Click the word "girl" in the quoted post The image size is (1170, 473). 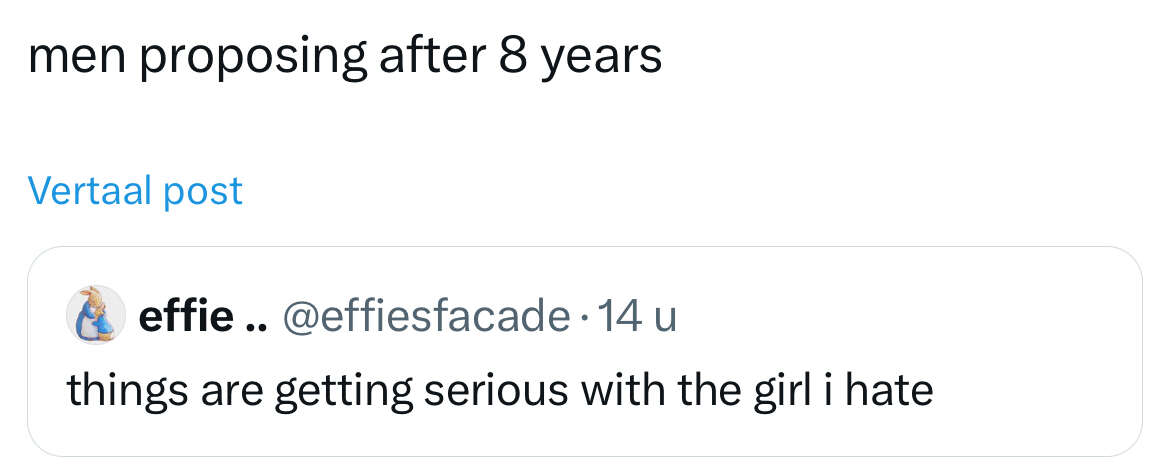coord(780,389)
